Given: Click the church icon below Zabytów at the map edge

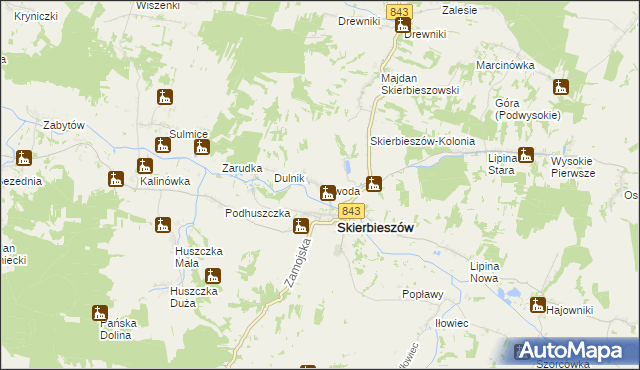Looking at the screenshot, I should [x=24, y=158].
